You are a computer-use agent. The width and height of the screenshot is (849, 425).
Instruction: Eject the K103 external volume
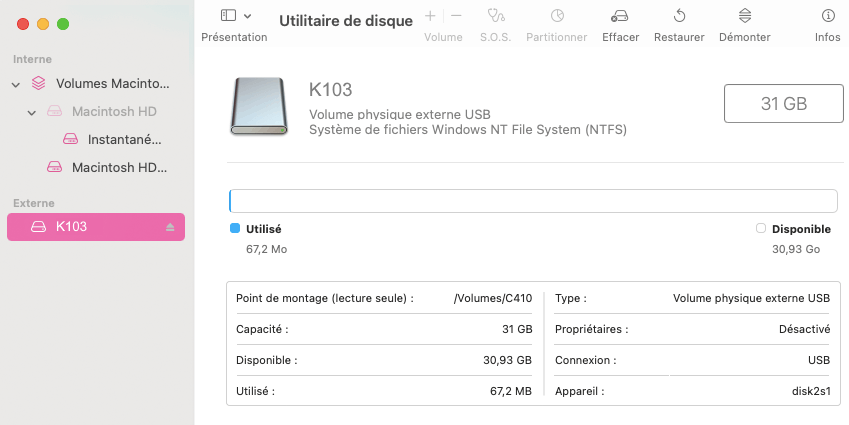click(170, 227)
